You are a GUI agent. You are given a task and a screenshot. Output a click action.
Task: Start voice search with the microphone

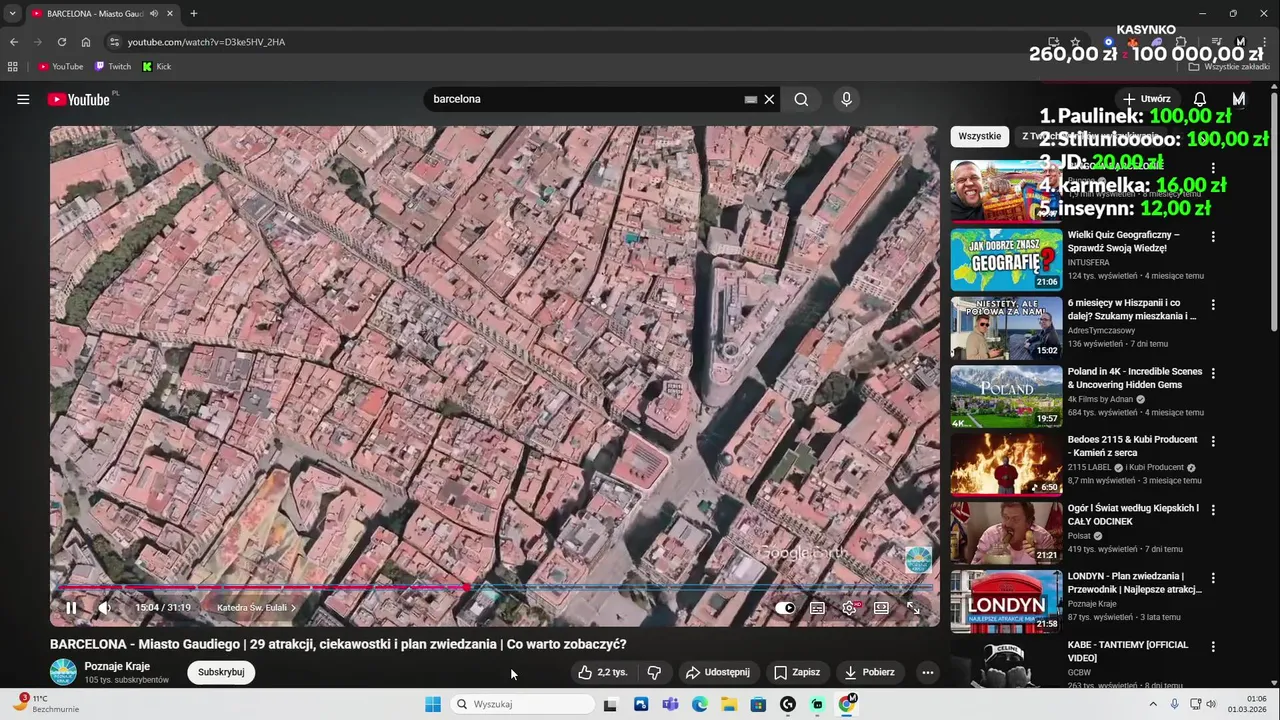(x=846, y=99)
